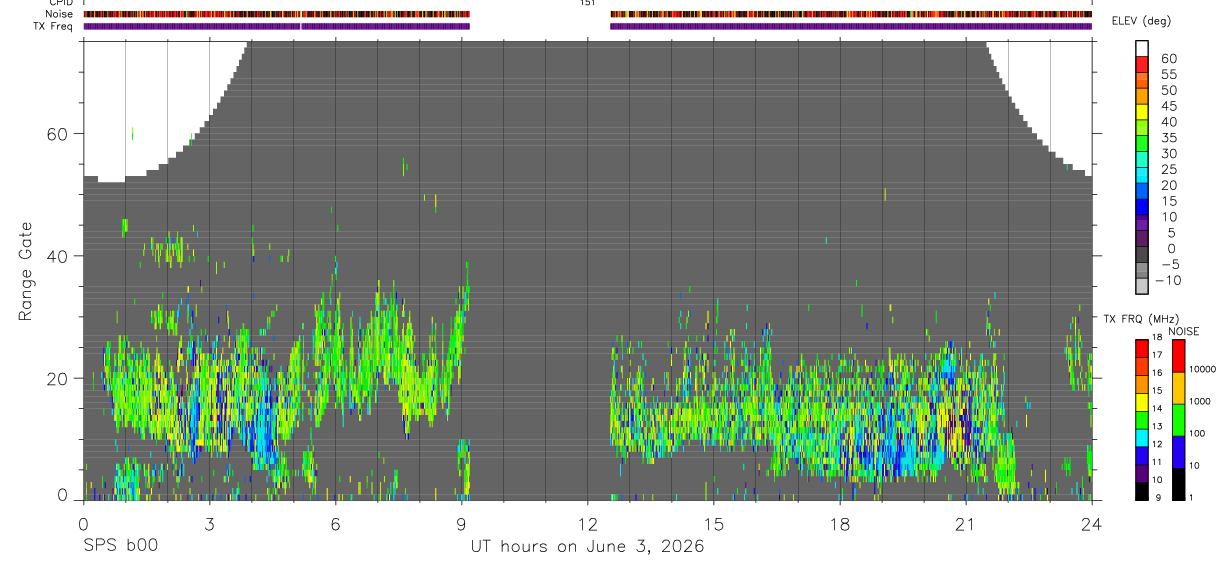1228x567 pixels.
Task: Click the '18' tick label on the time axis
Action: pyautogui.click(x=840, y=523)
